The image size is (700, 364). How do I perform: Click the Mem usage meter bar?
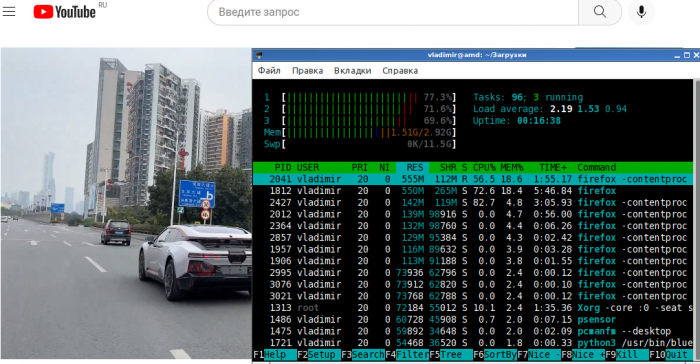tap(369, 133)
